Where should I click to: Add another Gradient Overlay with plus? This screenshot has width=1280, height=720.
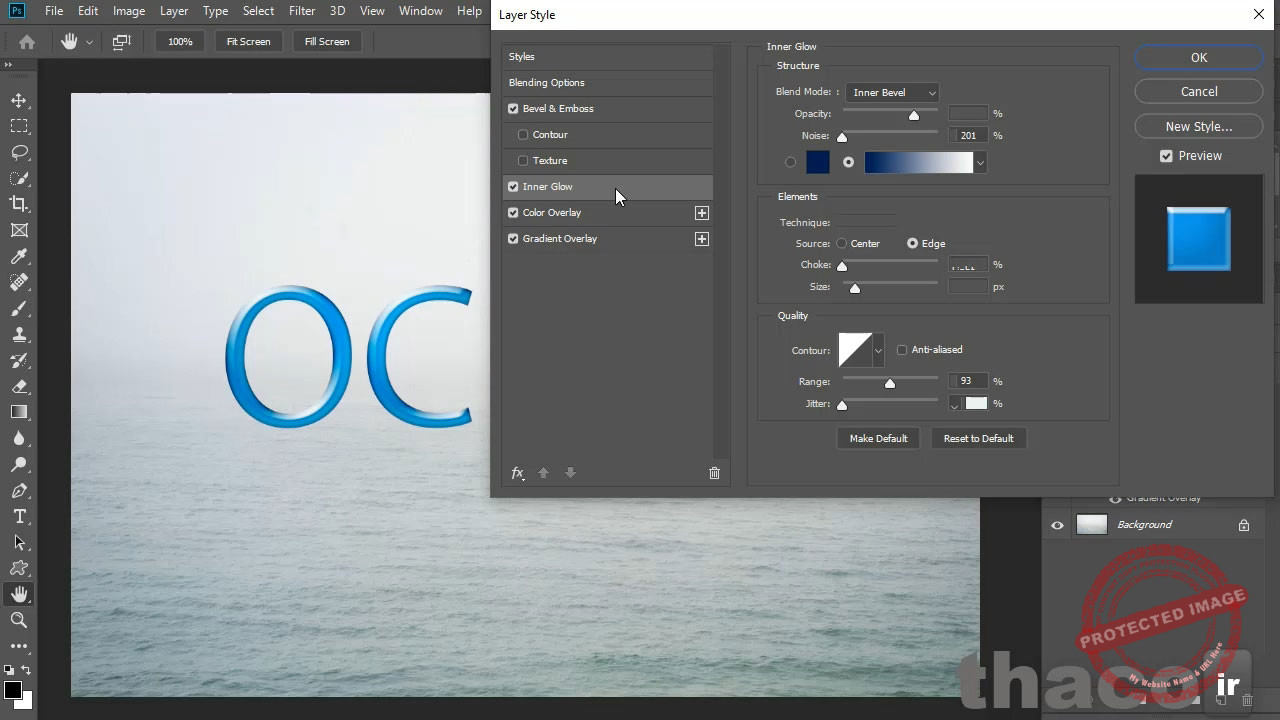(702, 239)
